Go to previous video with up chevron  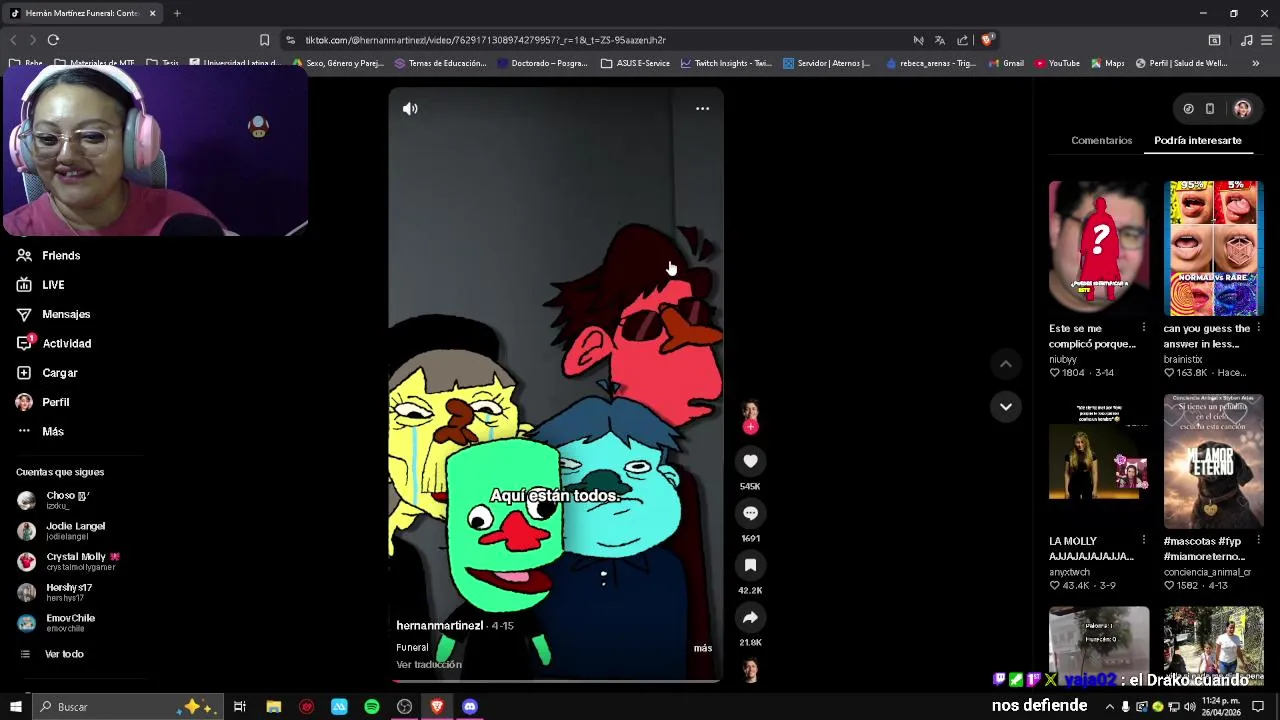click(x=1006, y=364)
